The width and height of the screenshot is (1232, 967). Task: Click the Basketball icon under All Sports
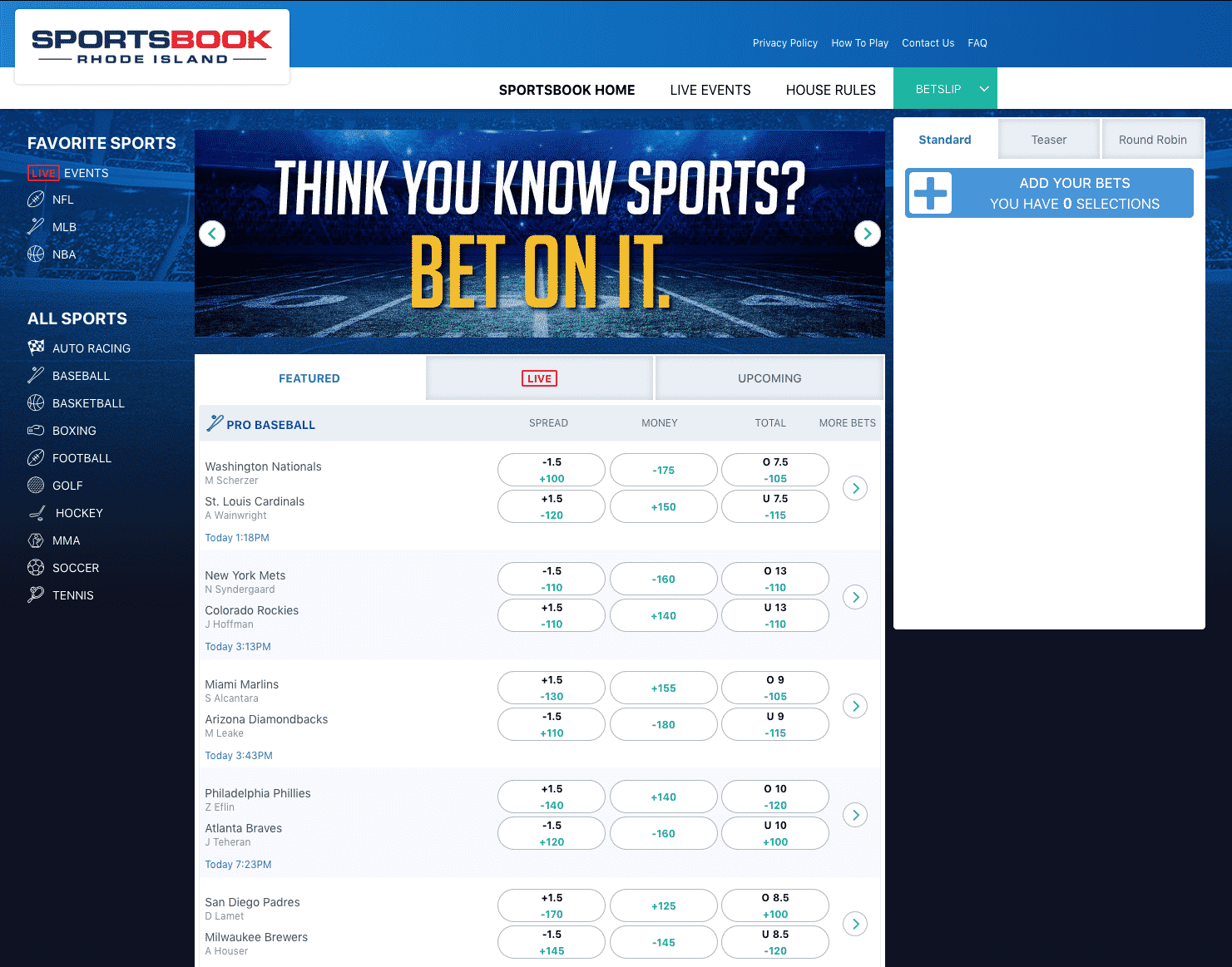click(36, 403)
